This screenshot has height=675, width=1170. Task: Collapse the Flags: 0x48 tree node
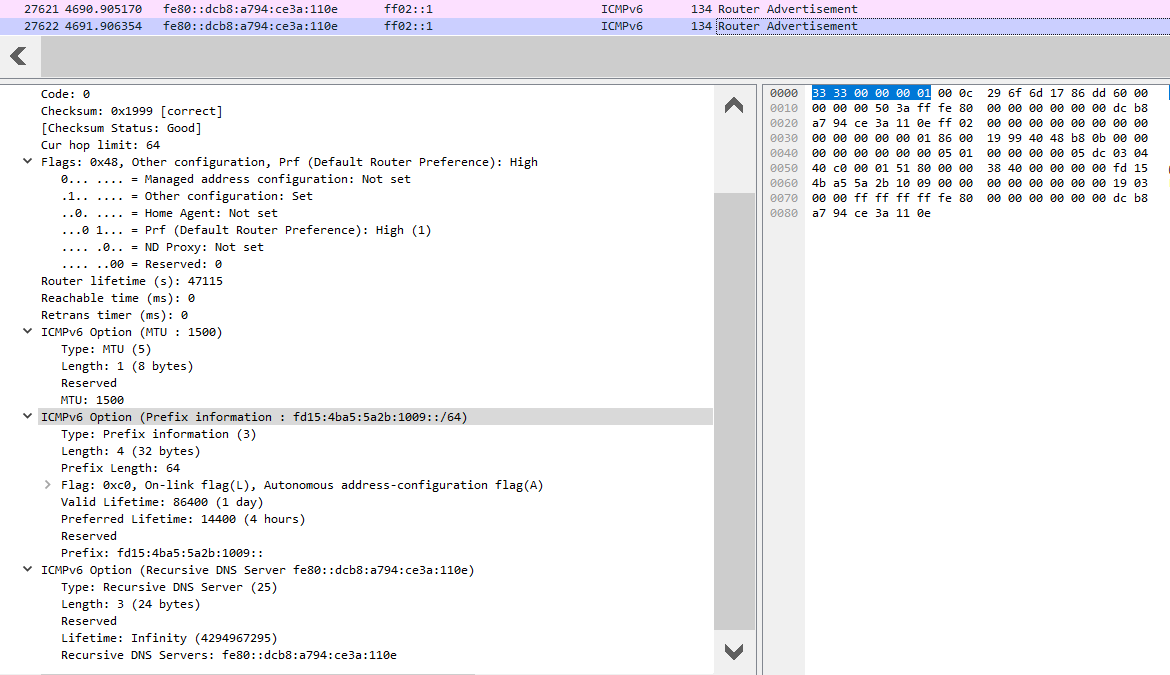pos(28,162)
